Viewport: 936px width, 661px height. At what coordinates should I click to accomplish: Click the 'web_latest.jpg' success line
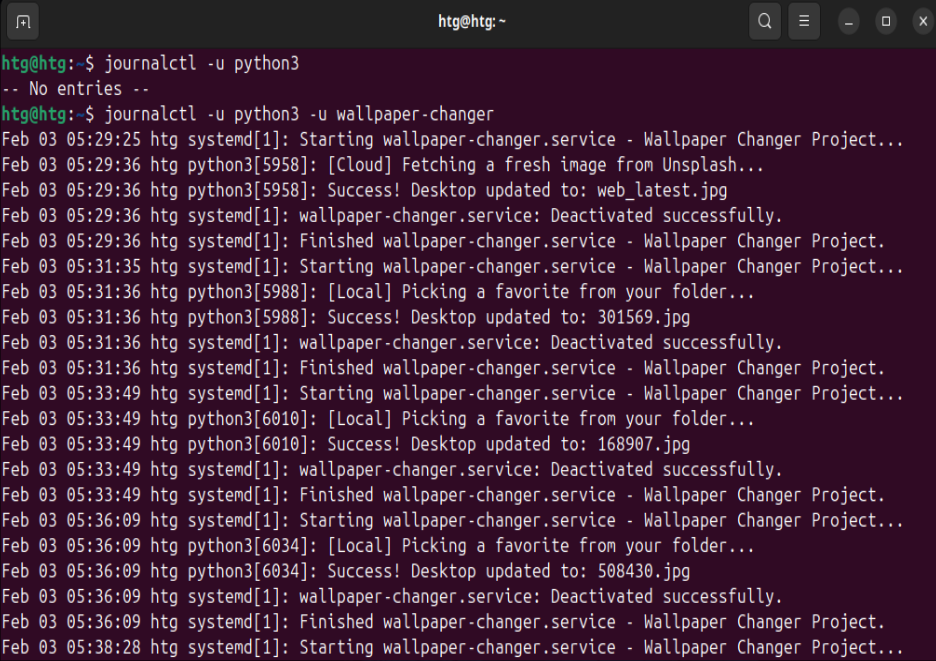pyautogui.click(x=364, y=190)
